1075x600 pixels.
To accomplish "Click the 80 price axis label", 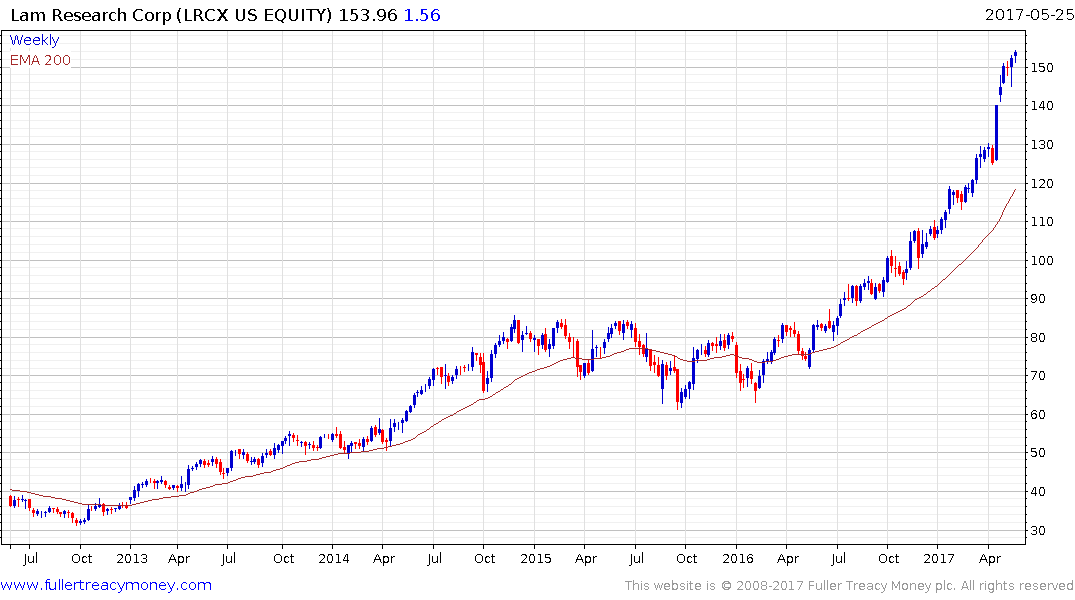I will point(1038,337).
